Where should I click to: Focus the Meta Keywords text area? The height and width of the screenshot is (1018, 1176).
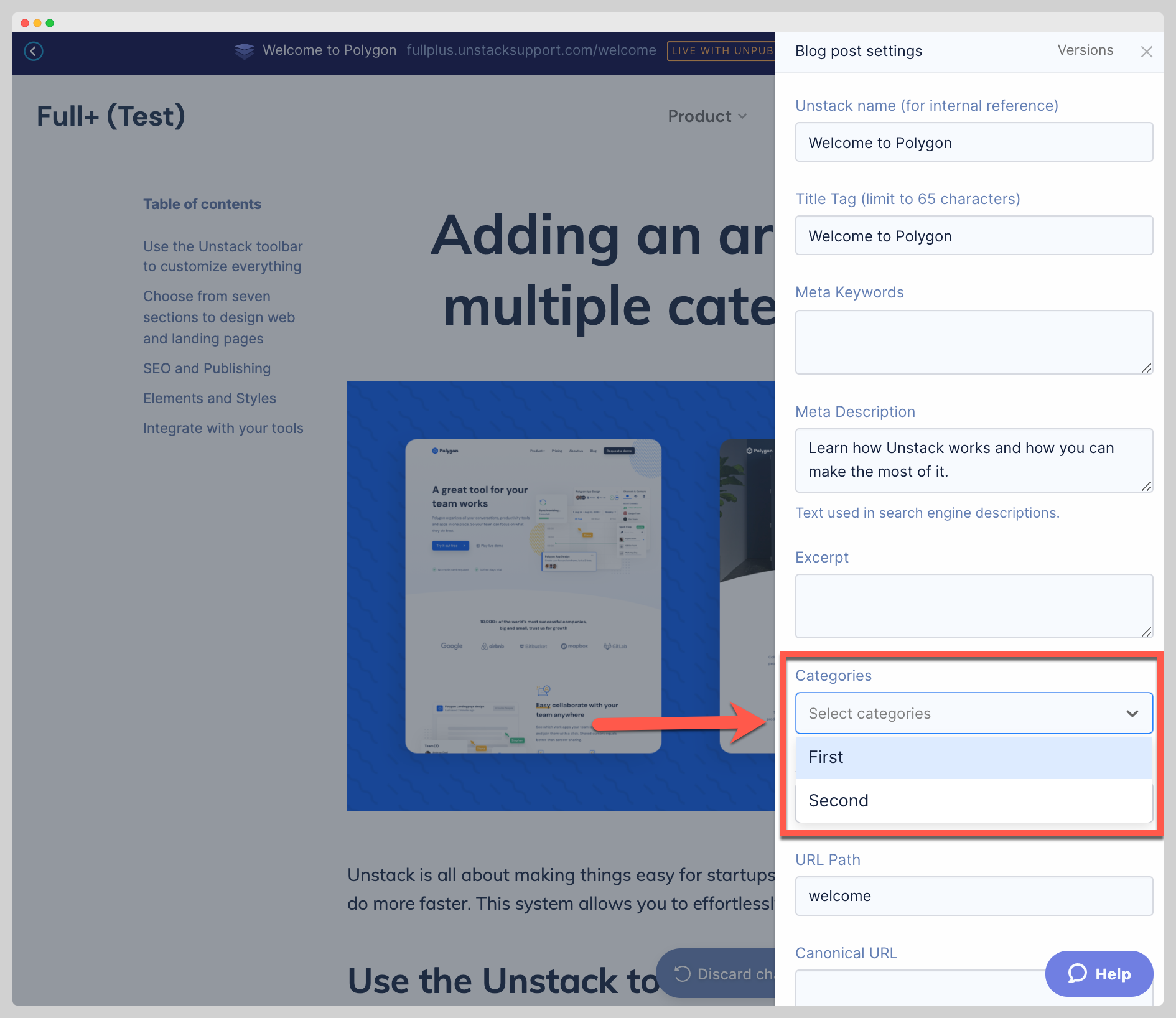pyautogui.click(x=974, y=342)
